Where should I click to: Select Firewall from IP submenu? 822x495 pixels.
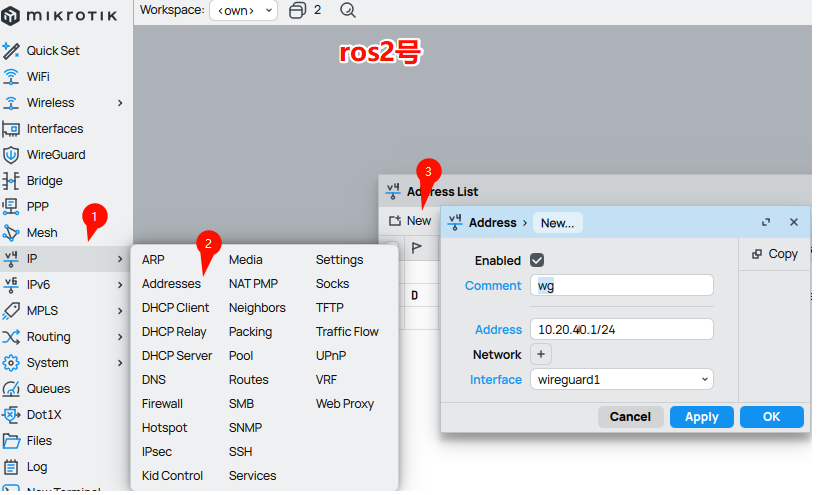click(x=162, y=404)
